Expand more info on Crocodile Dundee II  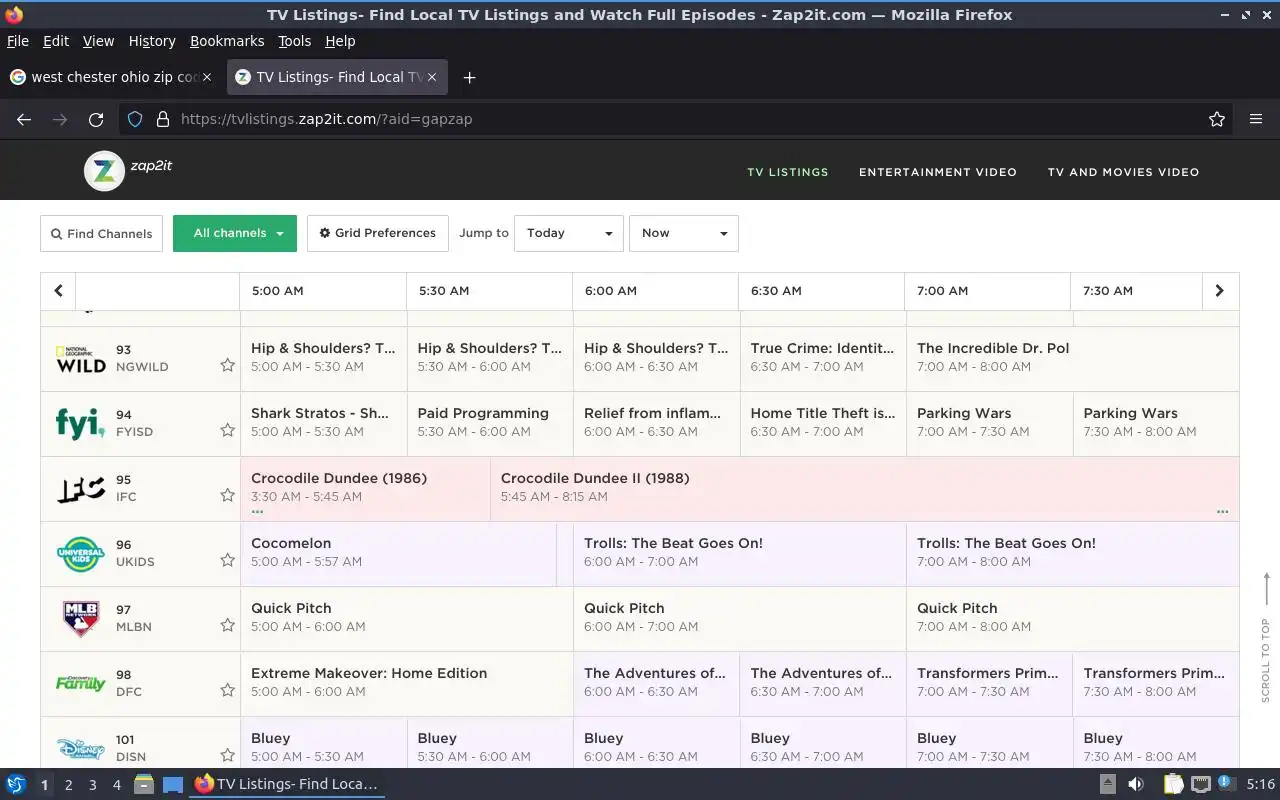(1222, 511)
